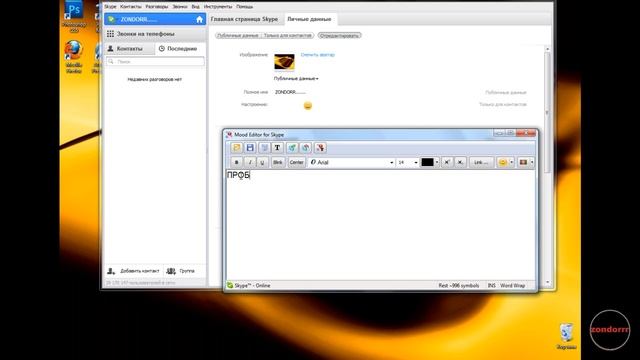
Task: Click inside the Mood Editor text area
Action: 380,224
